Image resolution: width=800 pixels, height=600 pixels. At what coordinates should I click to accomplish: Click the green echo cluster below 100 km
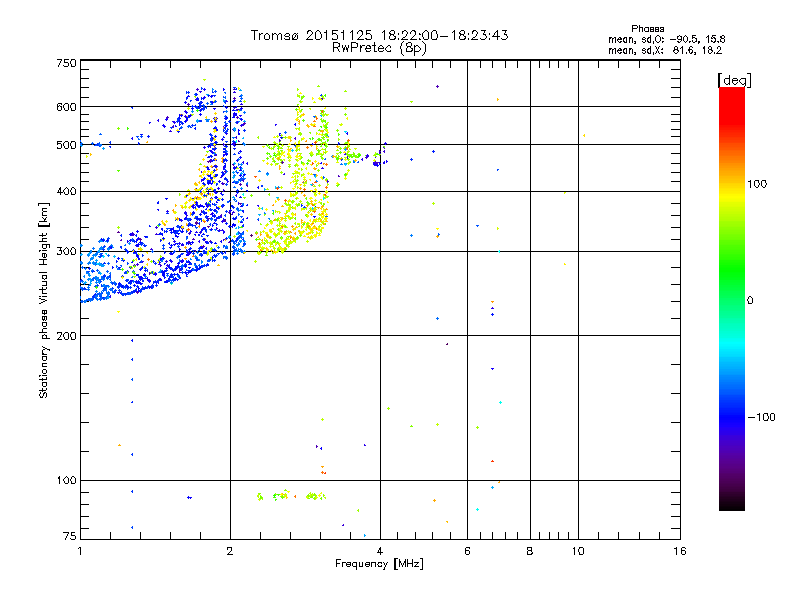tap(292, 495)
